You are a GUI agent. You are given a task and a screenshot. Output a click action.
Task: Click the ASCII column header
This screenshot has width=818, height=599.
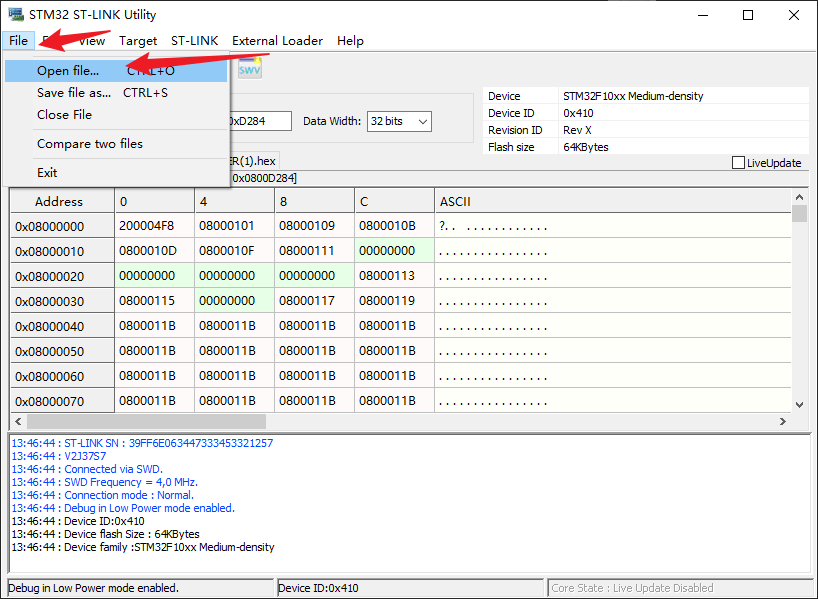point(613,201)
